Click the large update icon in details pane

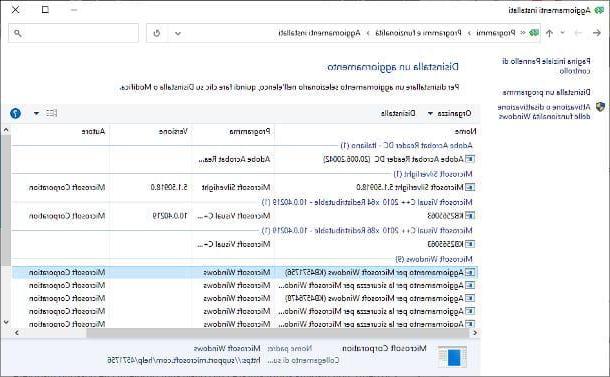pos(452,356)
